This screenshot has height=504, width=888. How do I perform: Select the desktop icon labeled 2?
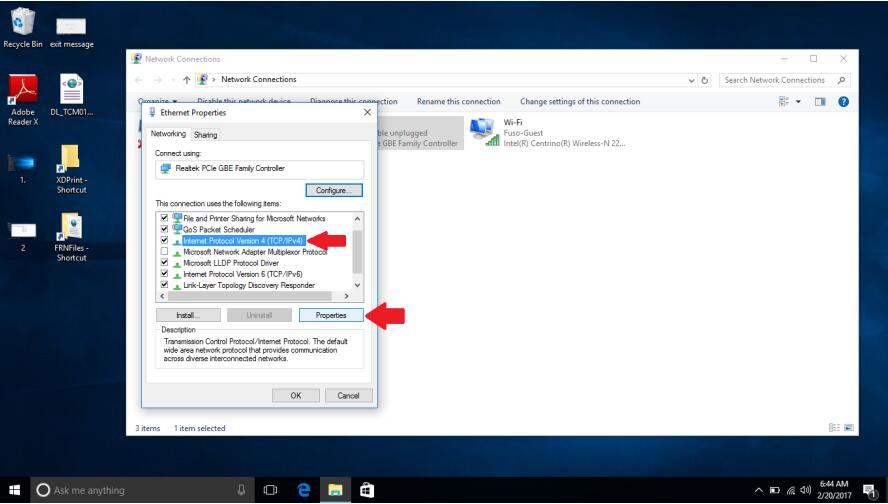click(x=23, y=236)
